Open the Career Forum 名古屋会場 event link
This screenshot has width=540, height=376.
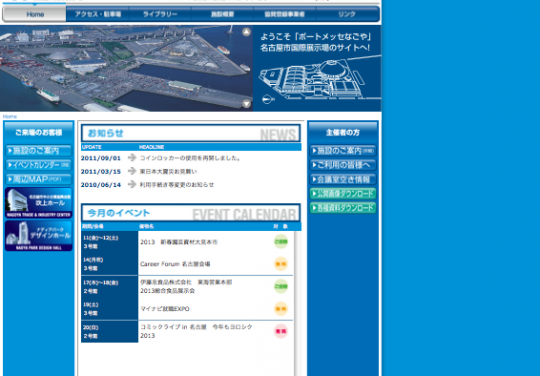(x=175, y=264)
